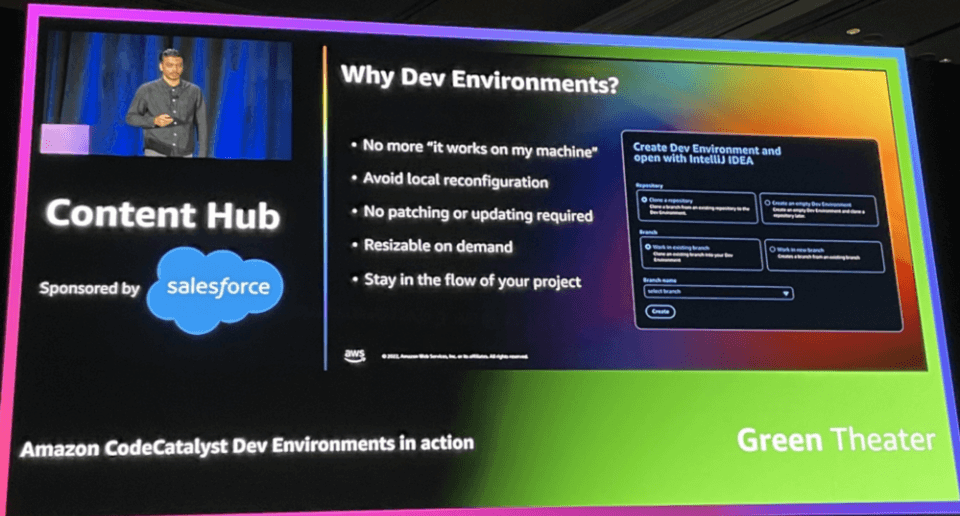Select 'Create an empty Dev Environment' radio option

pos(767,203)
